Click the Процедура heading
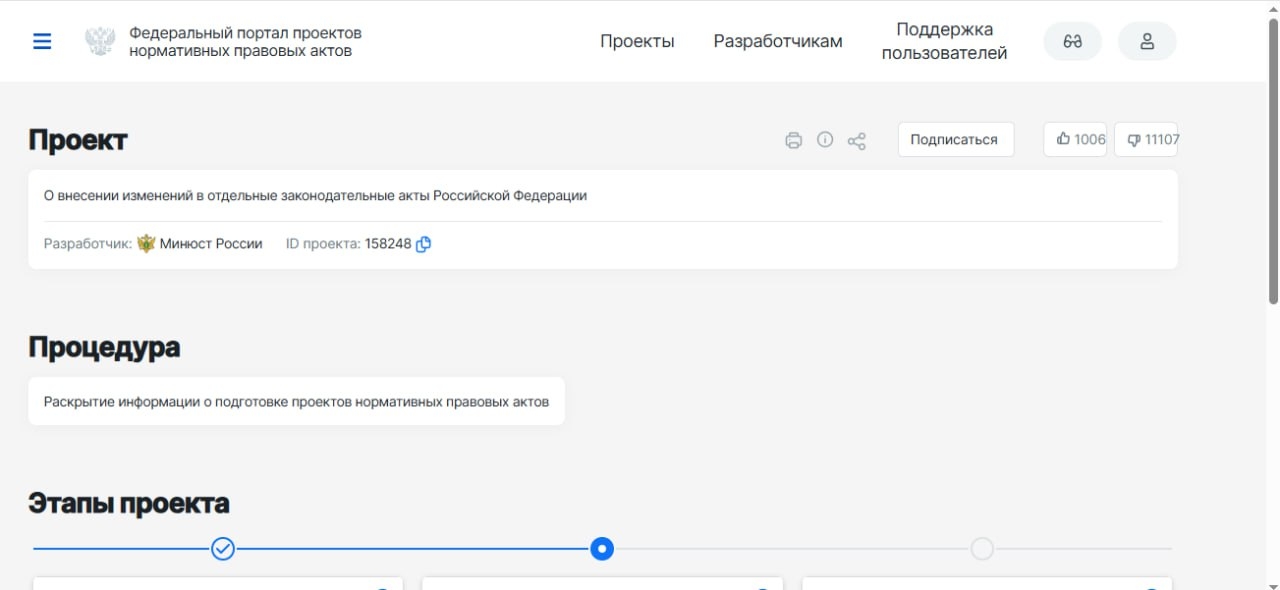The height and width of the screenshot is (590, 1280). point(104,348)
